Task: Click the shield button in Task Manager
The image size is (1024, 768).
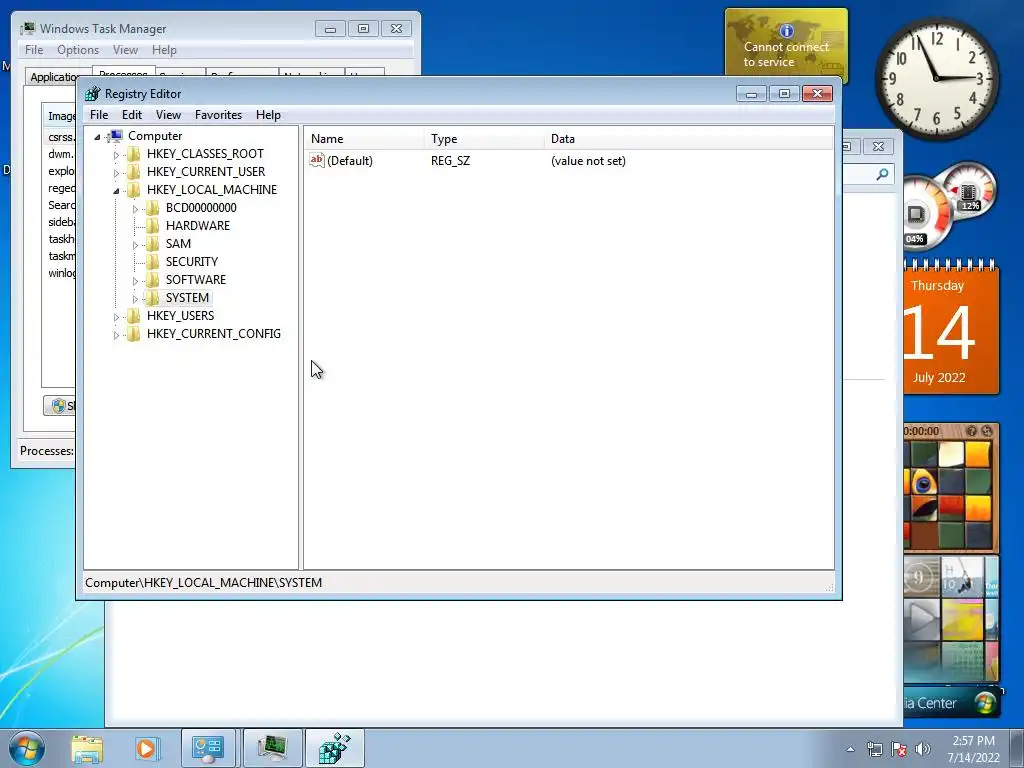Action: 59,406
